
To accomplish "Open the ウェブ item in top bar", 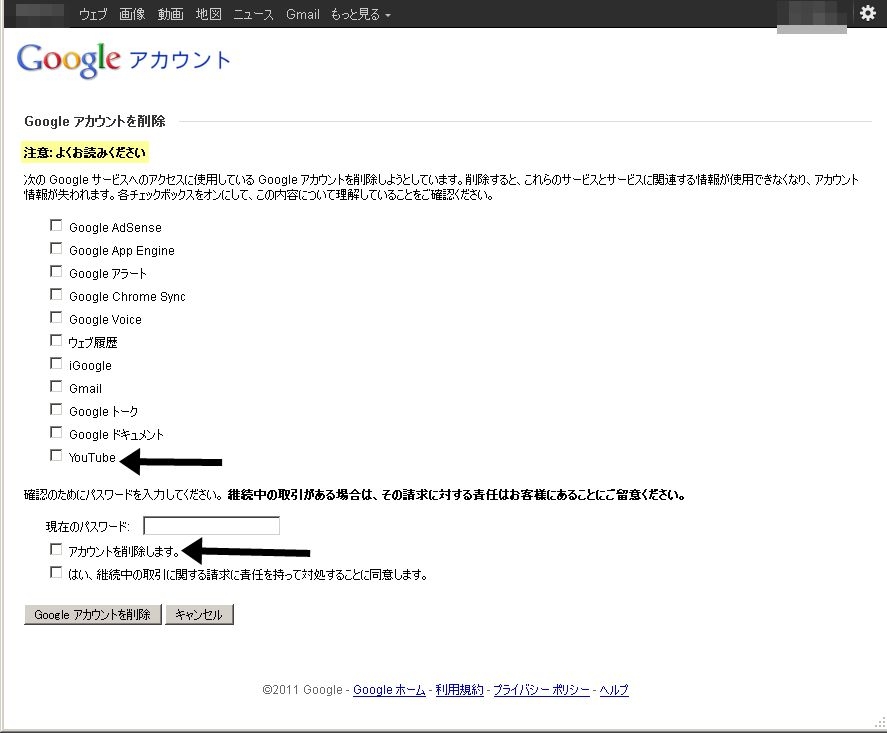I will 93,14.
